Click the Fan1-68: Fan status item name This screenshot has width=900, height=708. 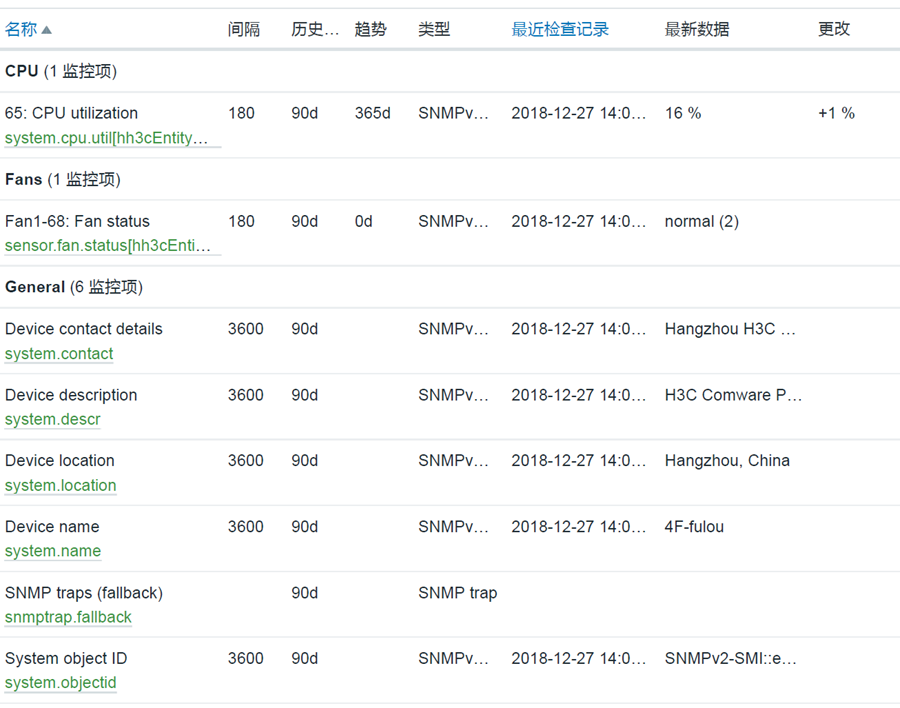tap(77, 221)
